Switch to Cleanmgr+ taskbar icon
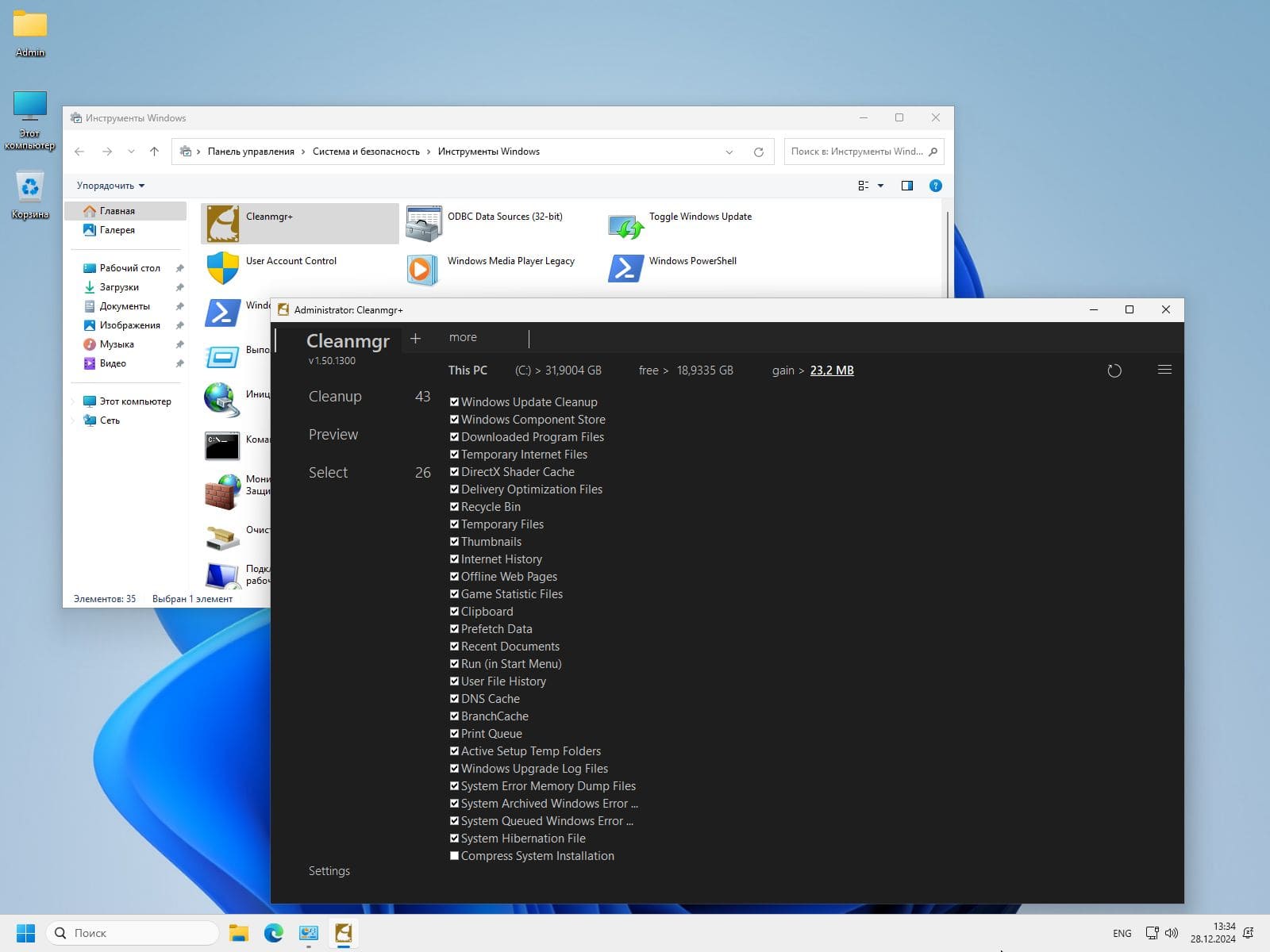This screenshot has height=952, width=1270. point(343,933)
